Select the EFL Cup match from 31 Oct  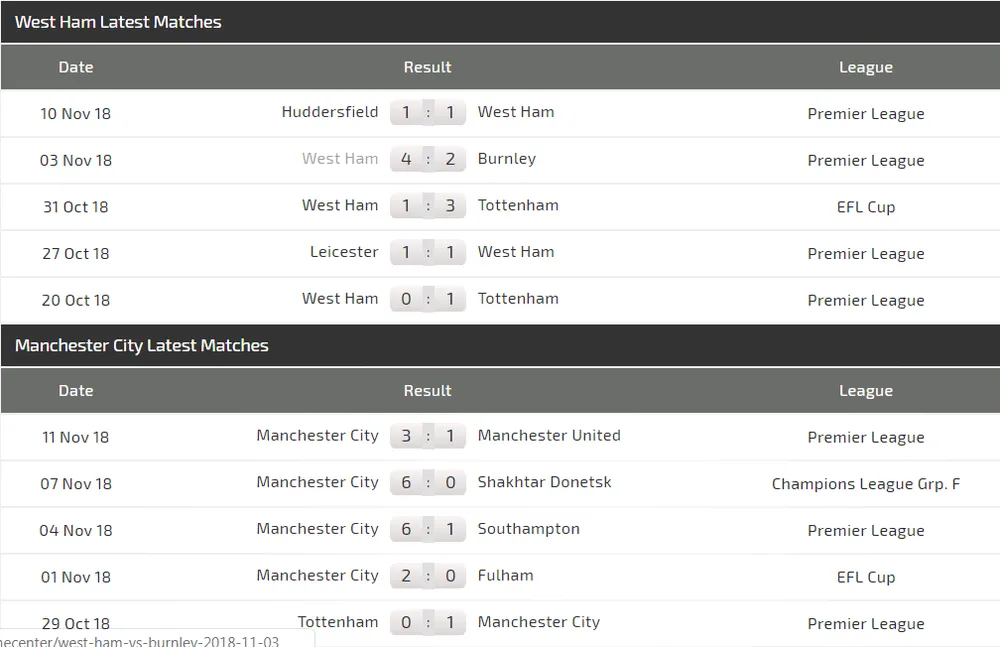pos(866,207)
